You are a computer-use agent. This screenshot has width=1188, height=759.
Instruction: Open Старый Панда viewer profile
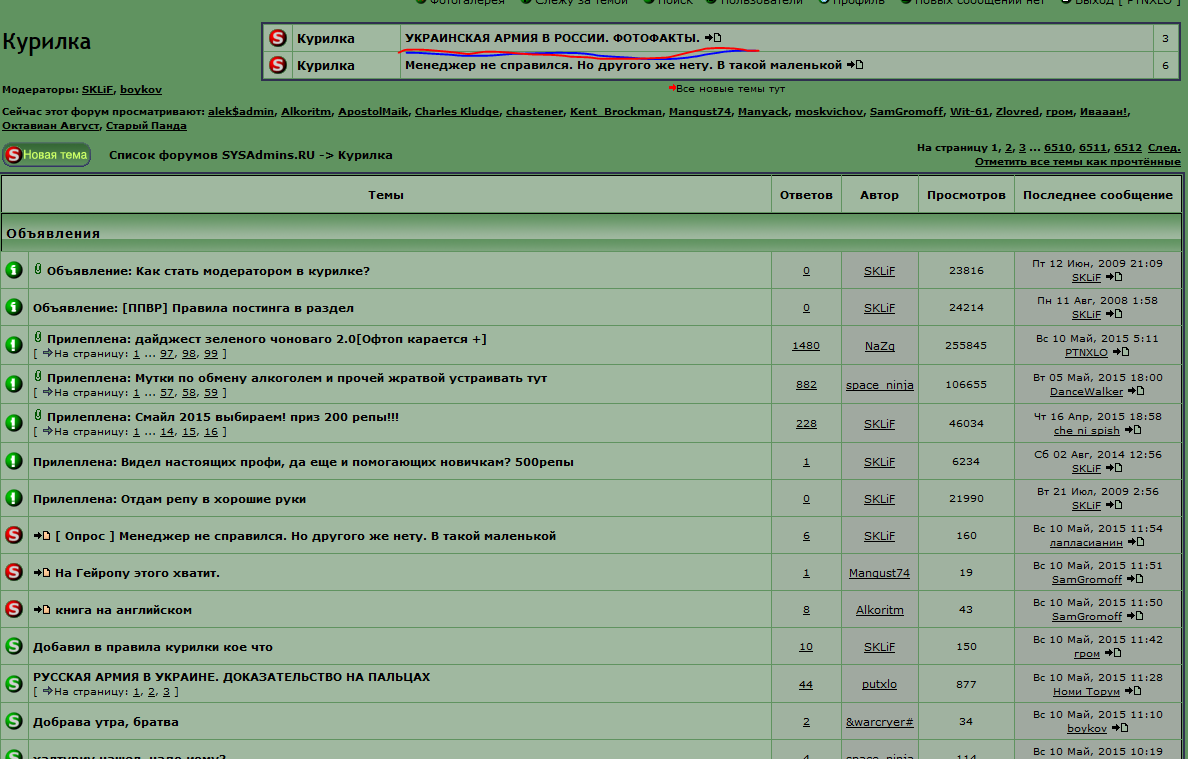(x=146, y=126)
